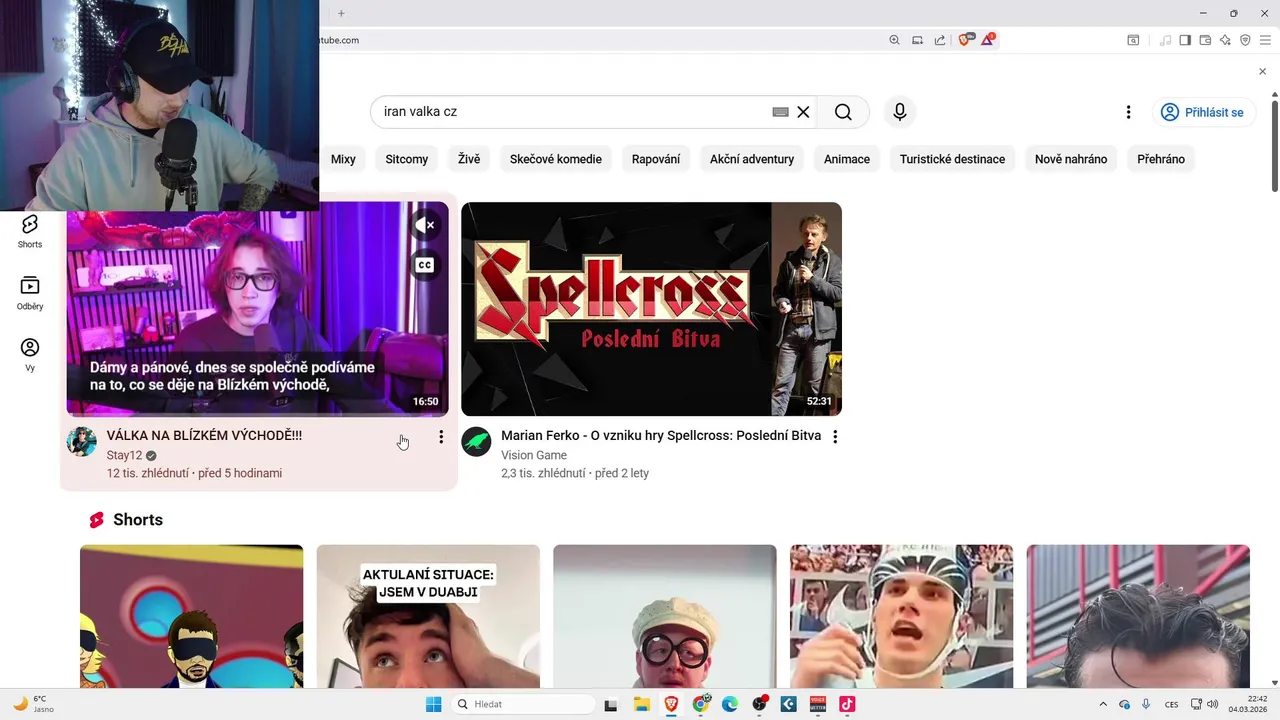Open the TikTok app in taskbar

[x=847, y=704]
